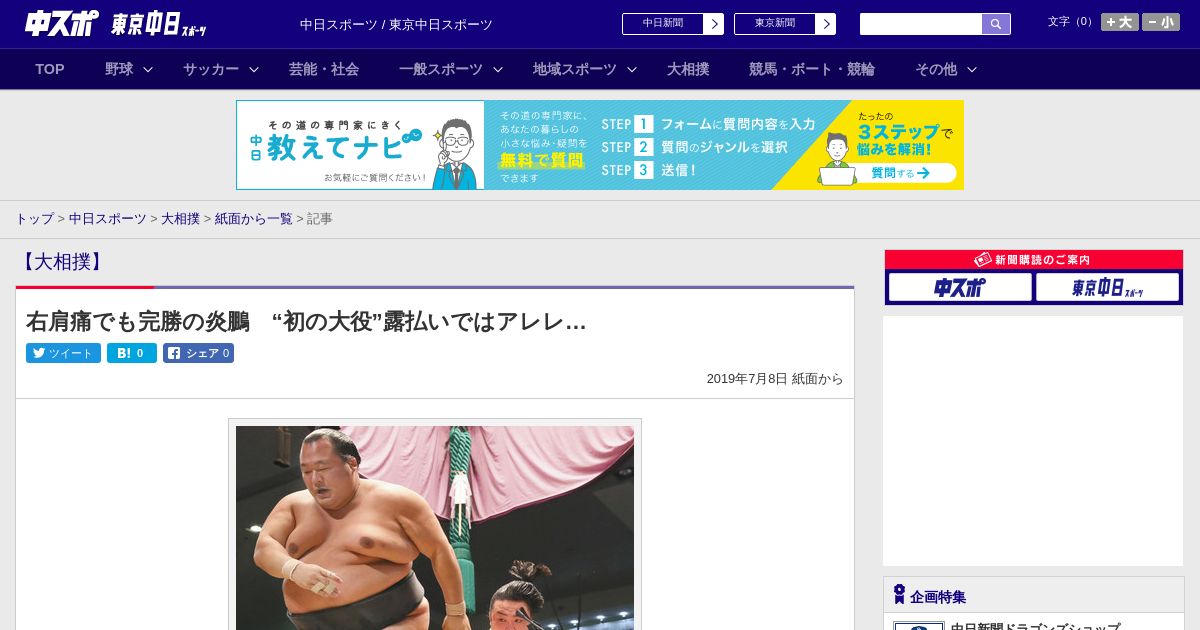Click the 【大相撲】 category heading
This screenshot has width=1200, height=630.
pyautogui.click(x=62, y=262)
